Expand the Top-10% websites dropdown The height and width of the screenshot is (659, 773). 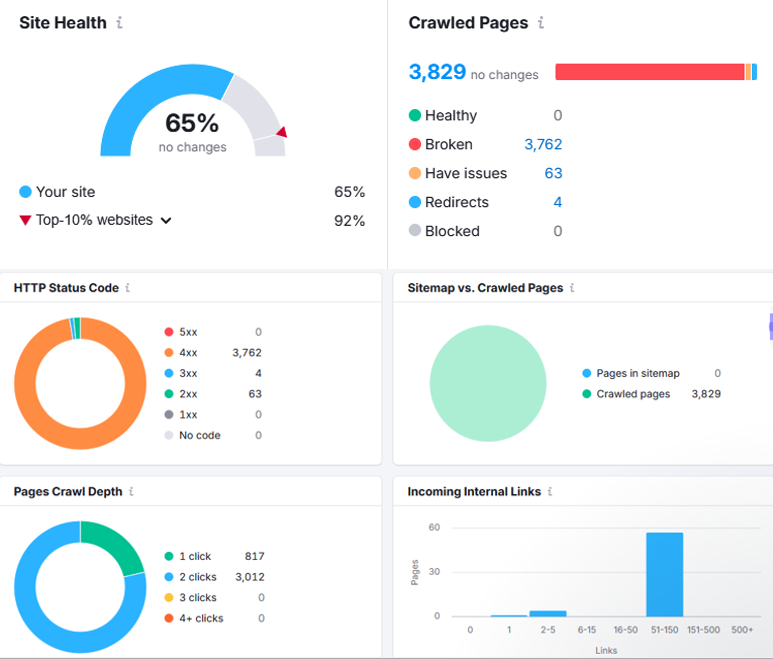(x=166, y=221)
